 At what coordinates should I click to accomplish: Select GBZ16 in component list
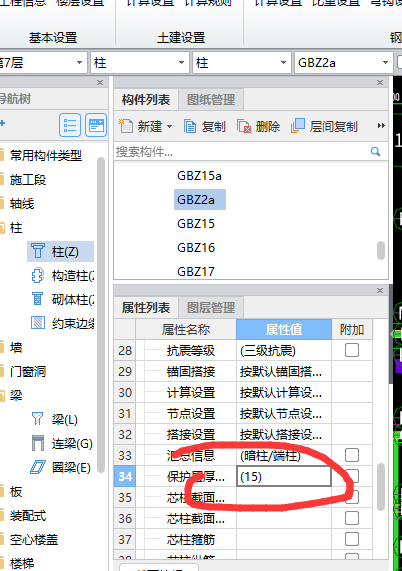tap(196, 248)
